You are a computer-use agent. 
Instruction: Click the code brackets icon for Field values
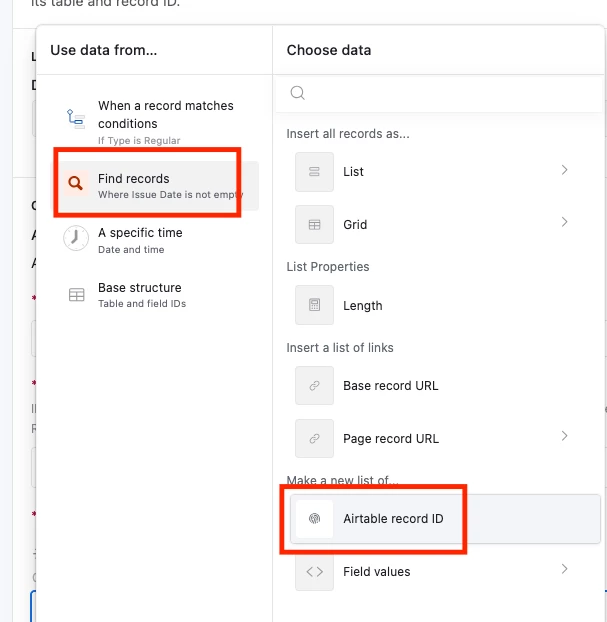(314, 572)
